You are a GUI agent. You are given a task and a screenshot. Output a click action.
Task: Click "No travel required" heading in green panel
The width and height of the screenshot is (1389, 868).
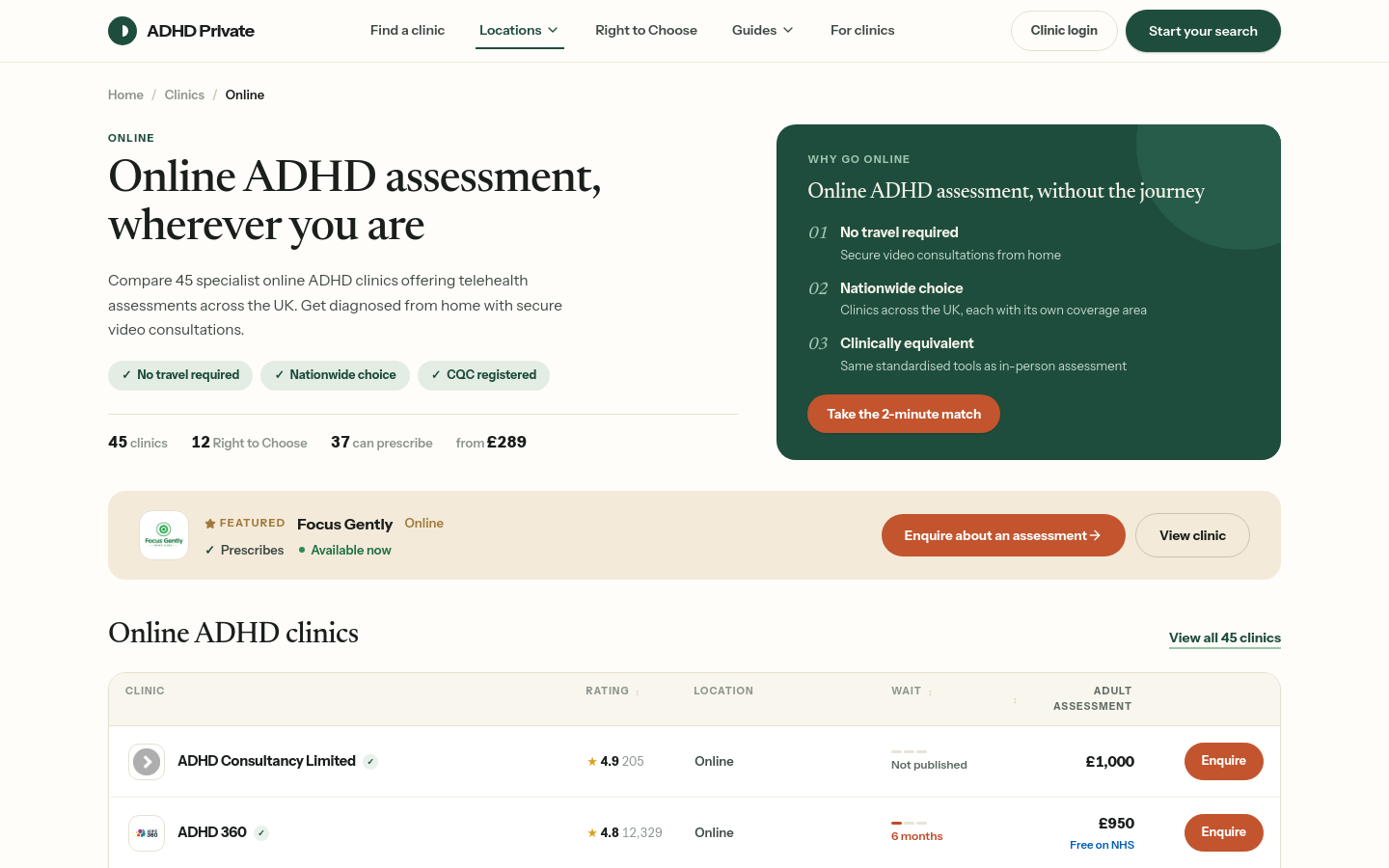[x=899, y=232]
